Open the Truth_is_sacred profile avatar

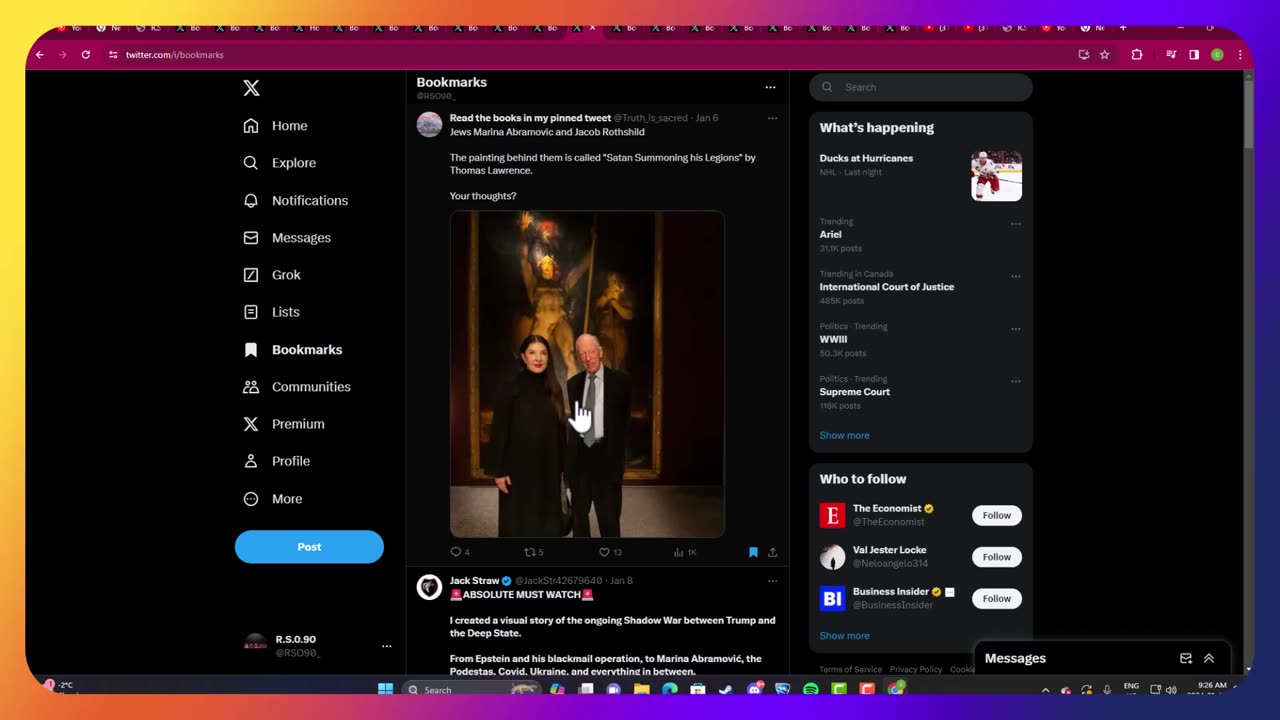coord(429,124)
